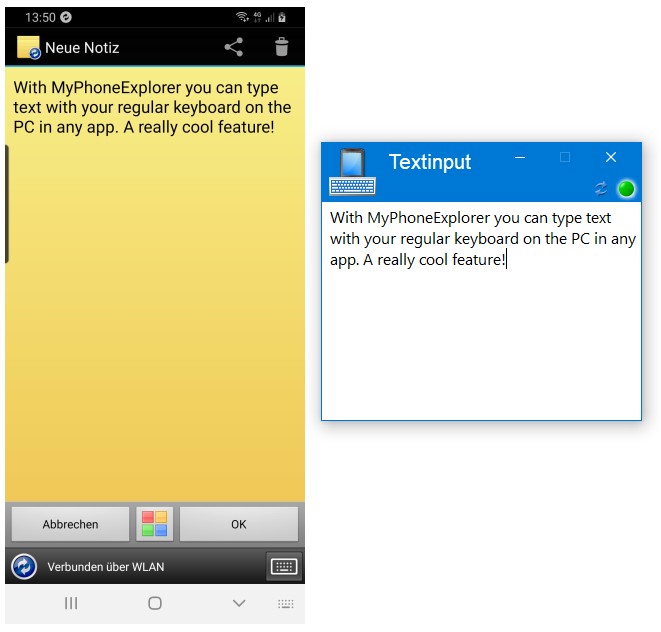The width and height of the screenshot is (661, 632).
Task: Tap the yellow note app icon
Action: click(x=28, y=47)
